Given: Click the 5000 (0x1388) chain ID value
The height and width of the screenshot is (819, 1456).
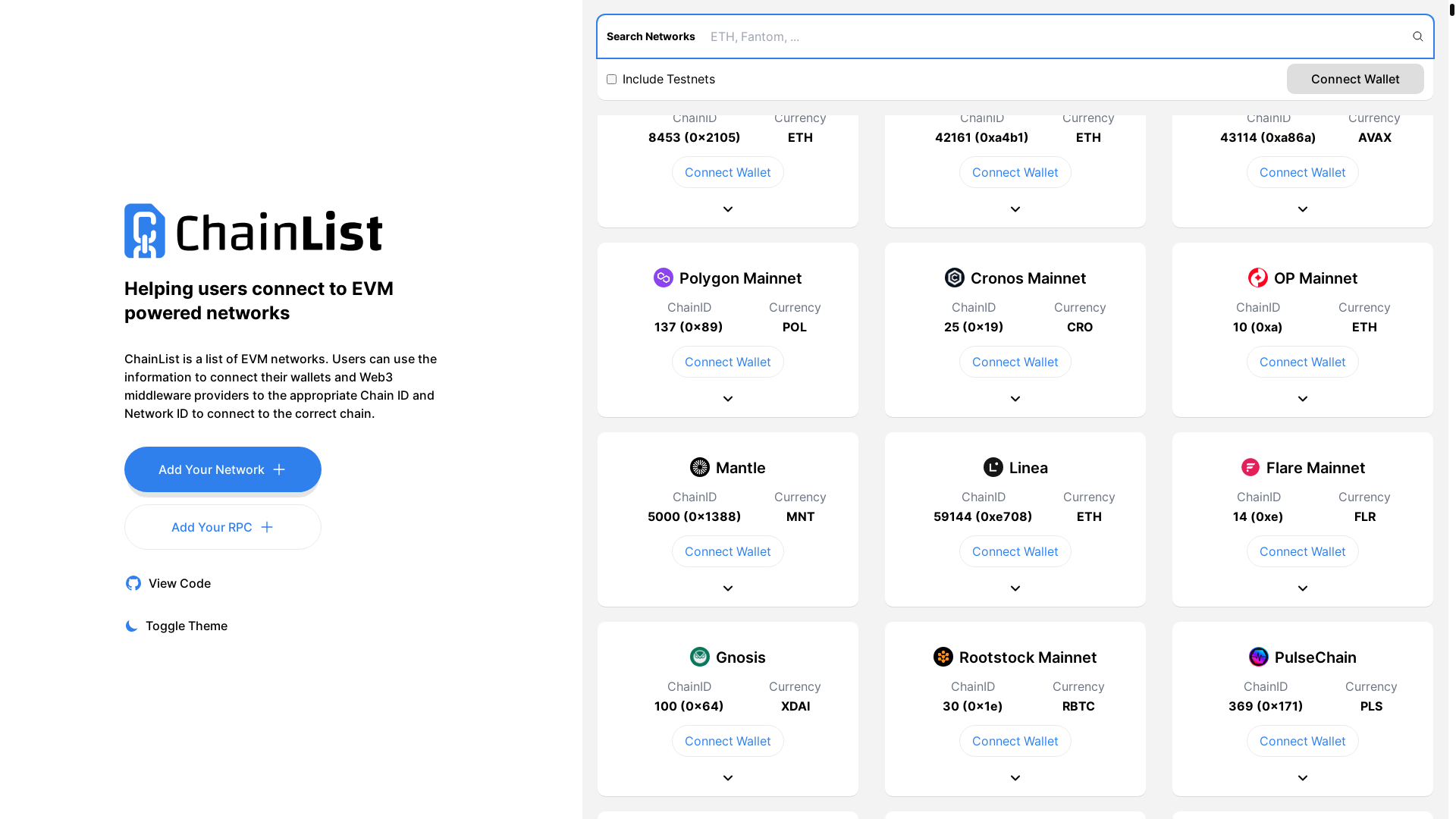Looking at the screenshot, I should click(x=695, y=516).
